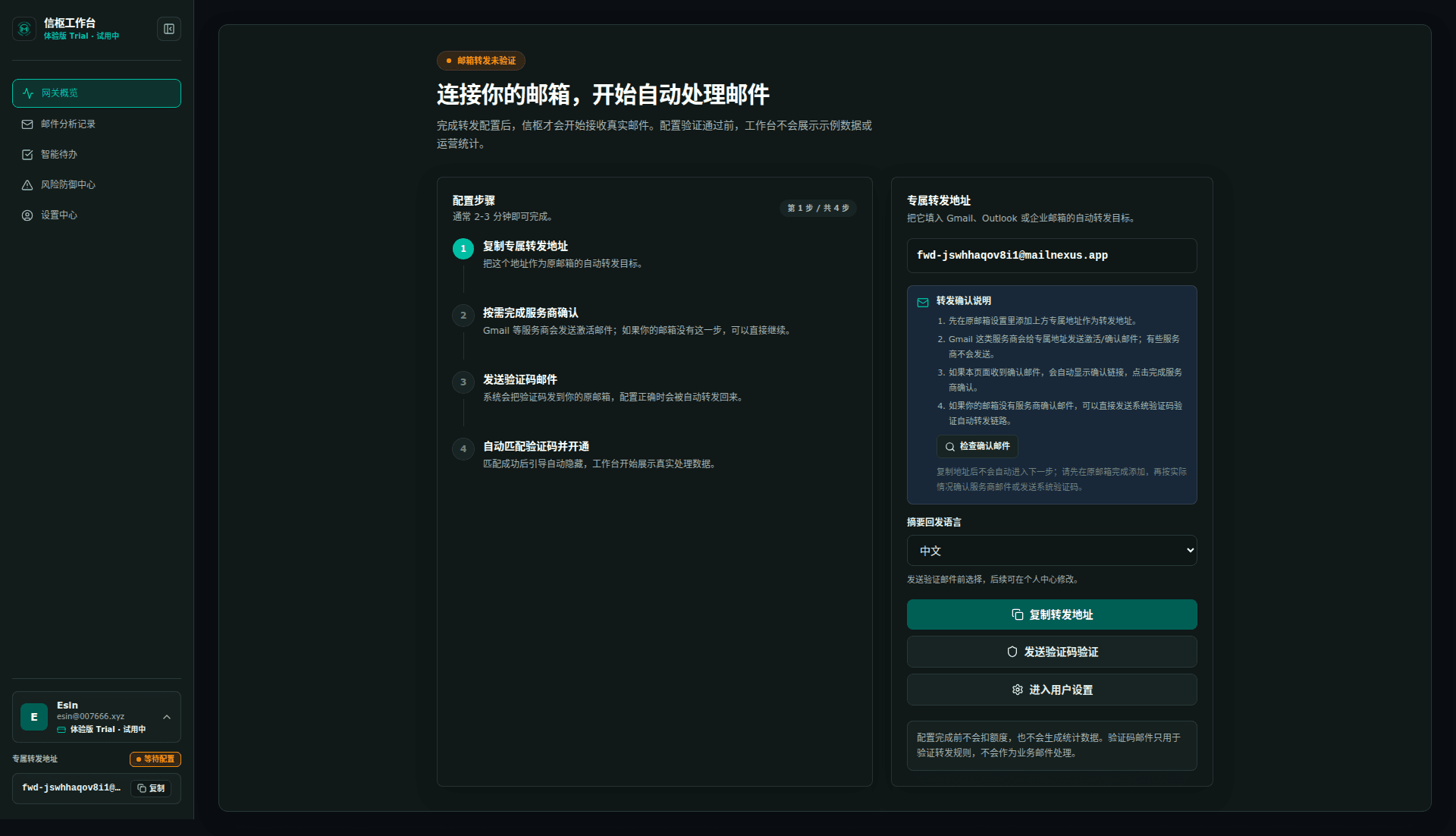
Task: Go to 智能待办
Action: 96,155
